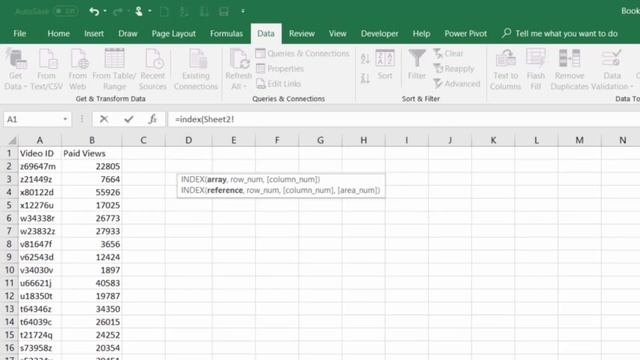The width and height of the screenshot is (640, 360).
Task: Select cell containing v81647f
Action: [x=40, y=244]
